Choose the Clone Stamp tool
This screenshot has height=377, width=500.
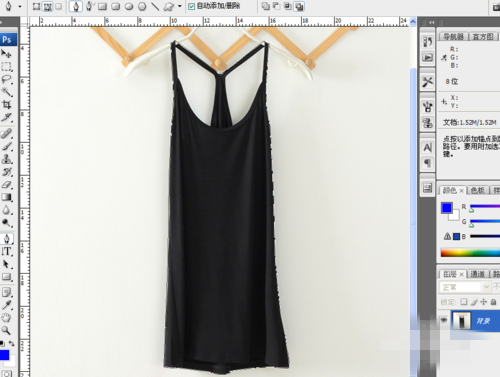[x=6, y=159]
